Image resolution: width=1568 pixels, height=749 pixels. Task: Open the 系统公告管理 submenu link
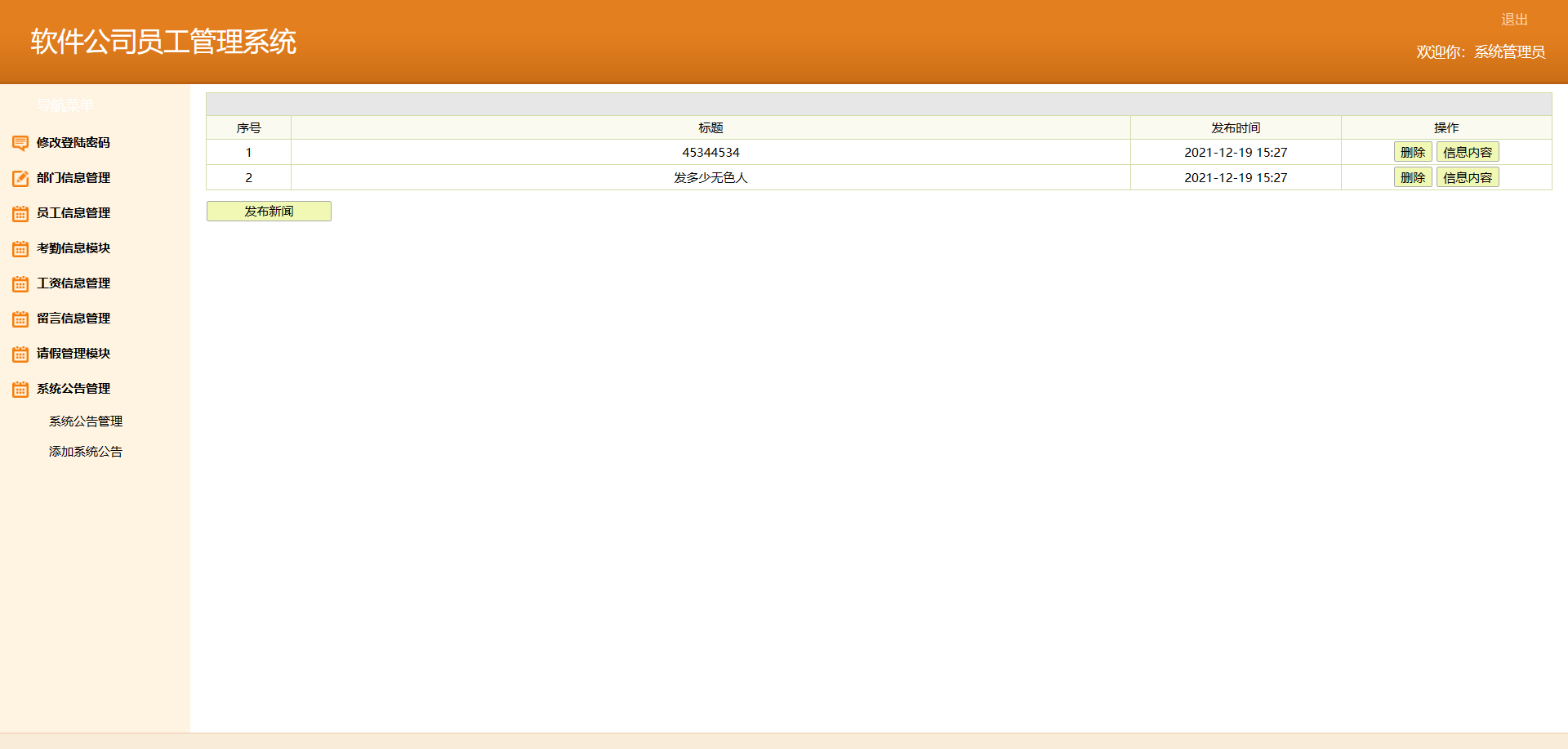(x=86, y=421)
